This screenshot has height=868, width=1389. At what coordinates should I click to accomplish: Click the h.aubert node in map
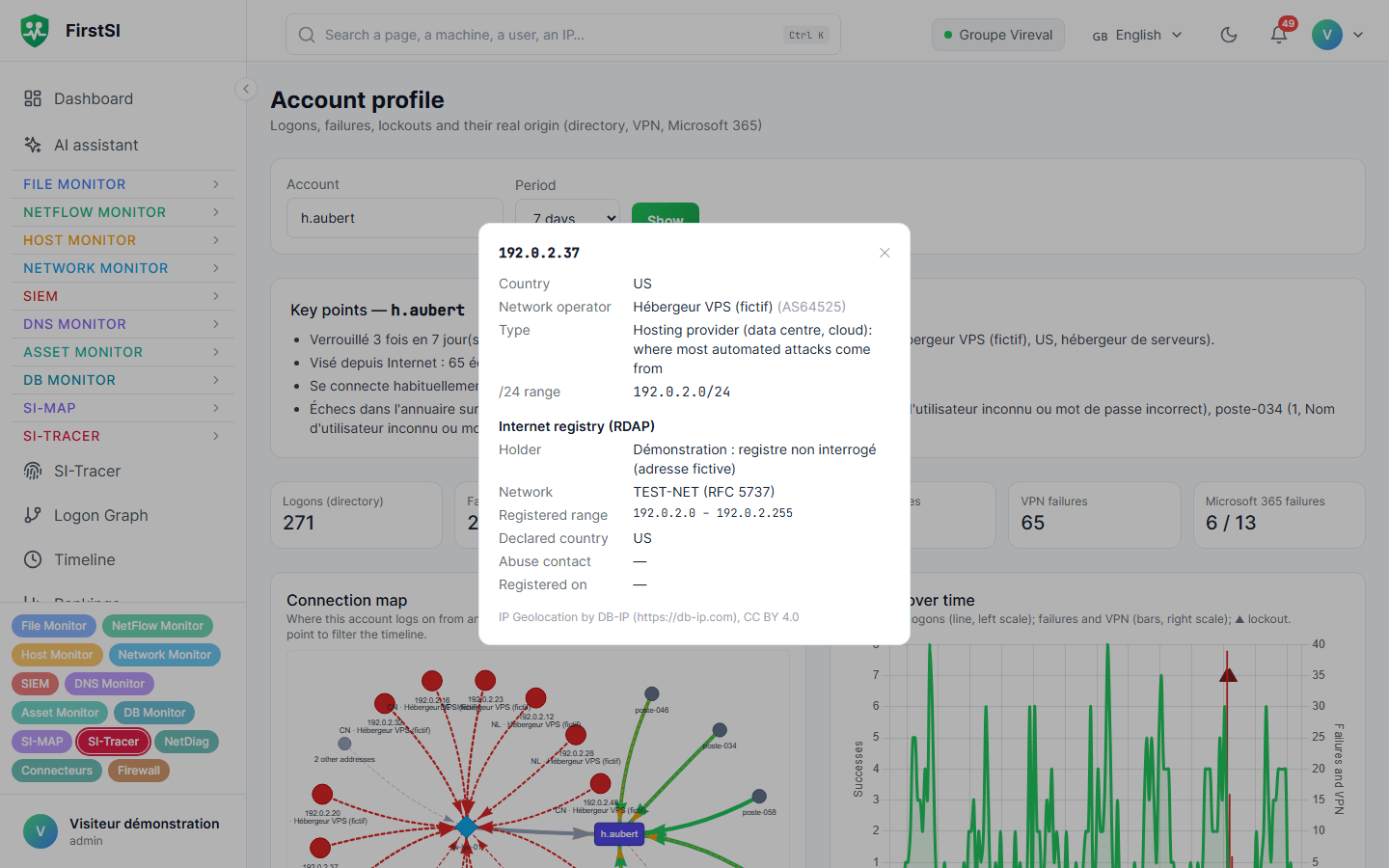point(619,833)
